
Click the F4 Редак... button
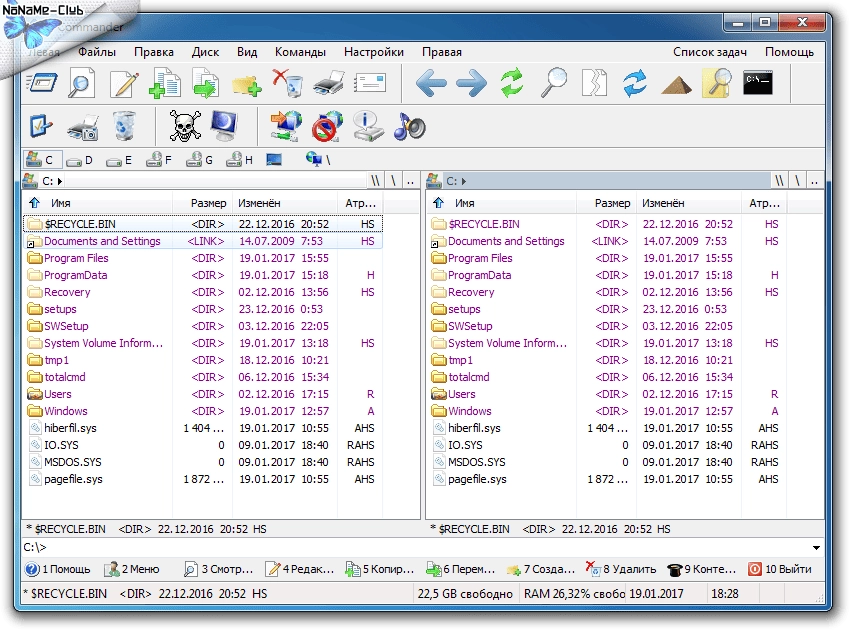300,569
